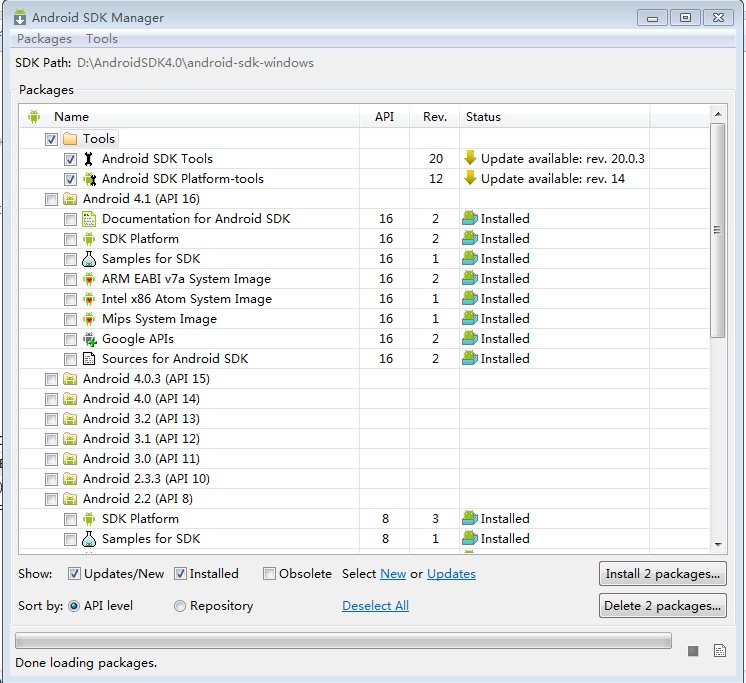The image size is (746, 683).
Task: Select the Mips System Image row text
Action: point(159,319)
